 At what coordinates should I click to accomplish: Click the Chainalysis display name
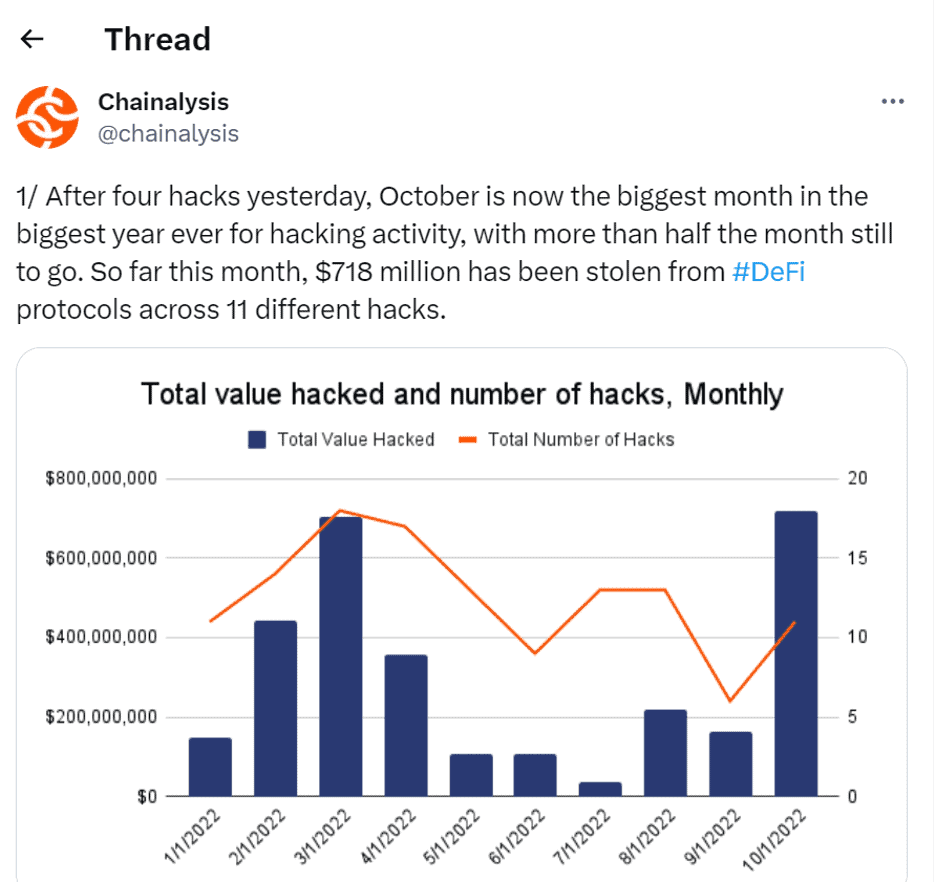tap(163, 101)
